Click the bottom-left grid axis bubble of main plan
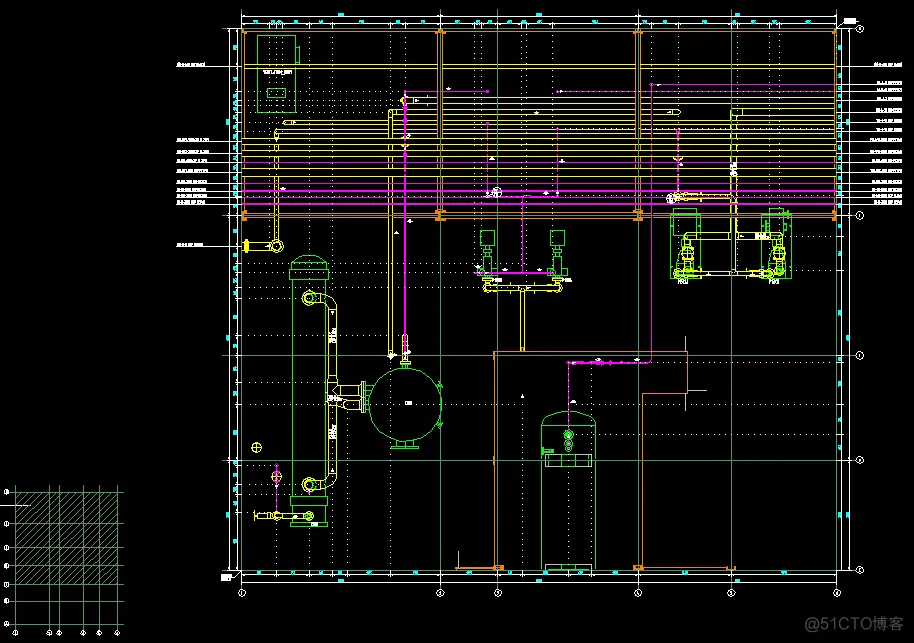The image size is (914, 643). click(242, 592)
